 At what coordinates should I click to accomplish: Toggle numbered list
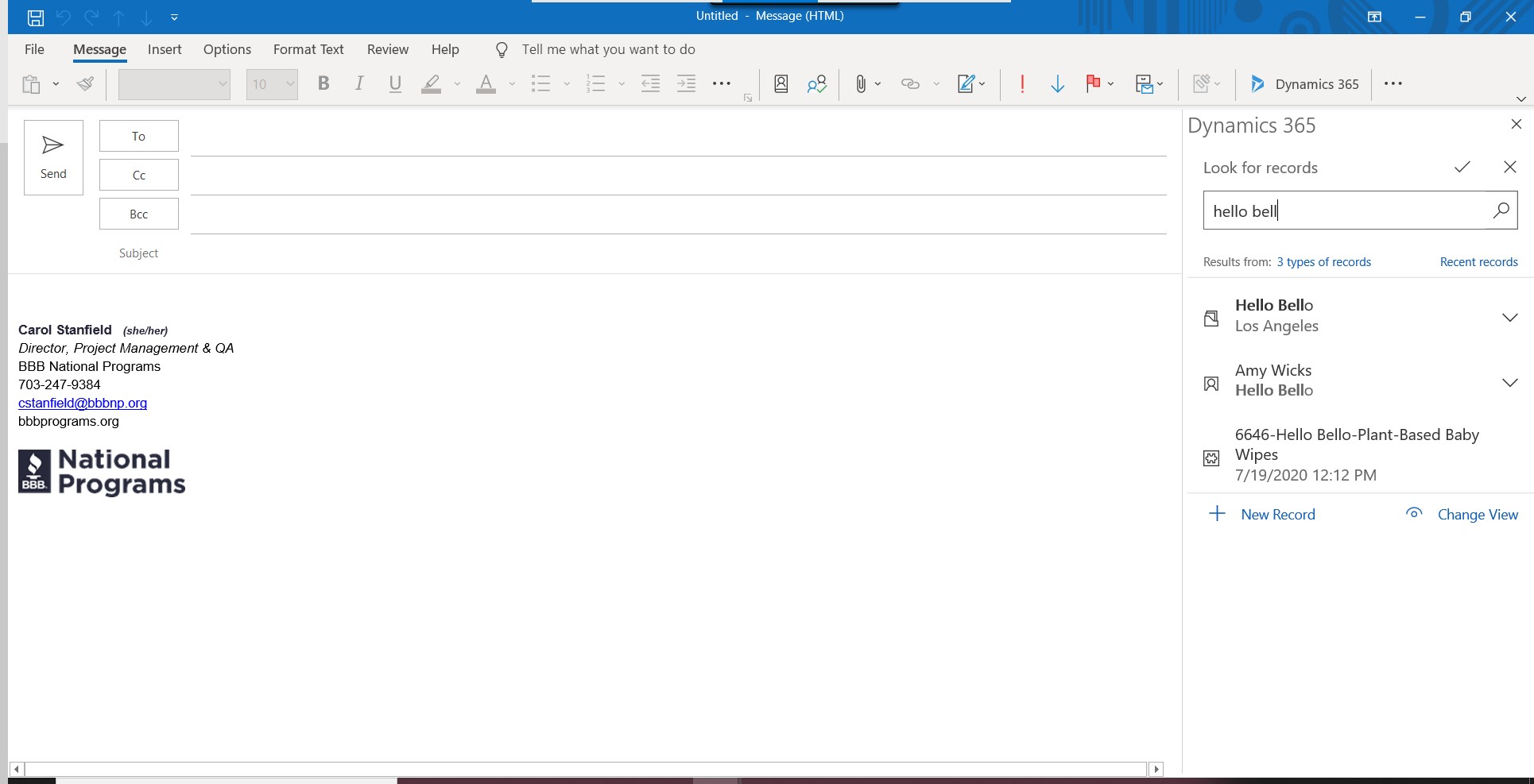point(595,83)
